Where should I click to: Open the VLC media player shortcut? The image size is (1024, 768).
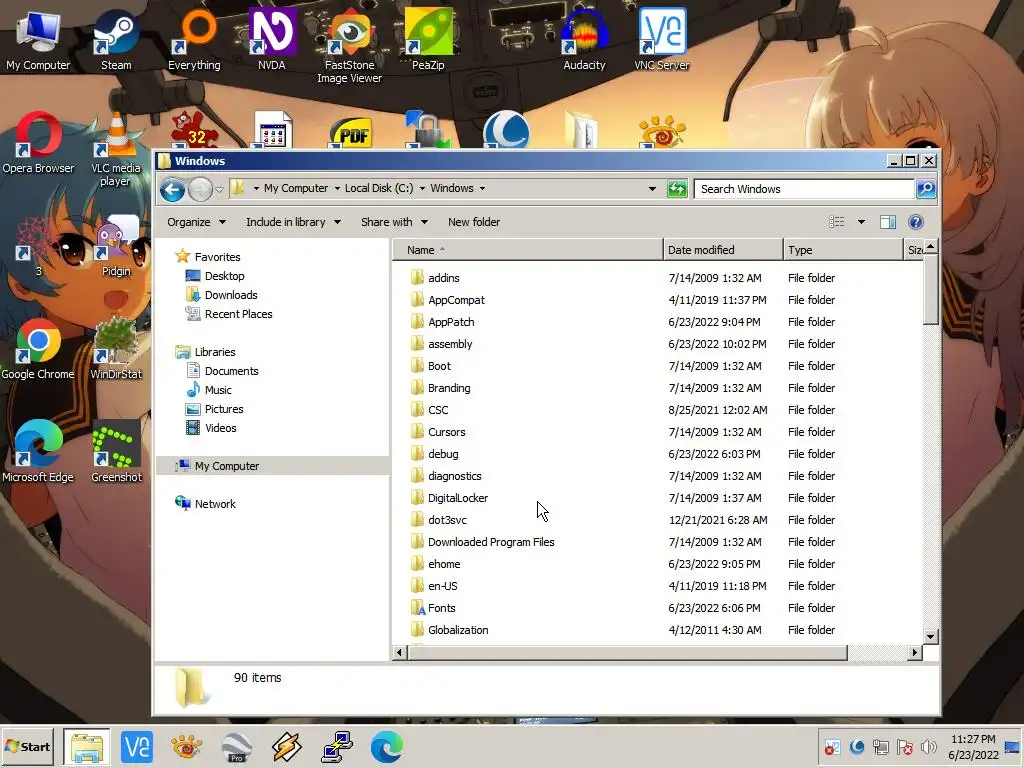(x=116, y=150)
